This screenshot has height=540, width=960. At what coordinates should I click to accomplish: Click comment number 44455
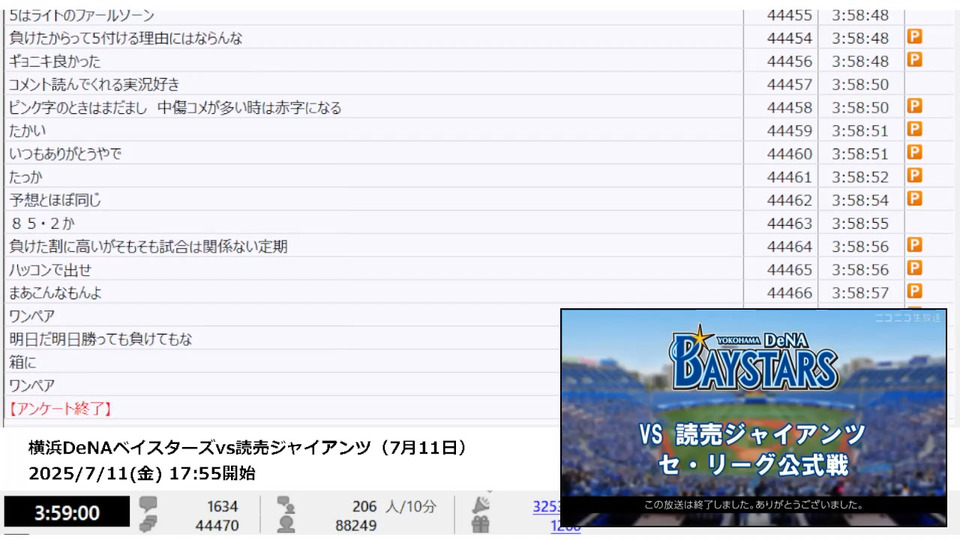tap(789, 15)
